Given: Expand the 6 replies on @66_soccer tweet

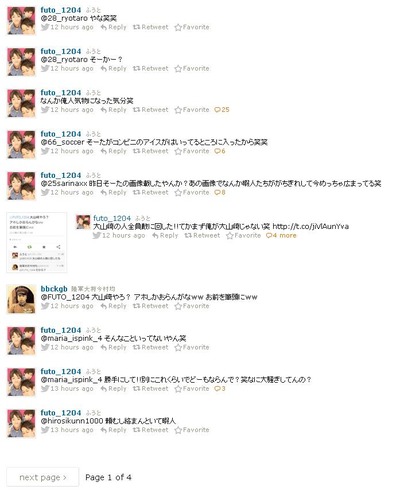Looking at the screenshot, I should coord(220,151).
